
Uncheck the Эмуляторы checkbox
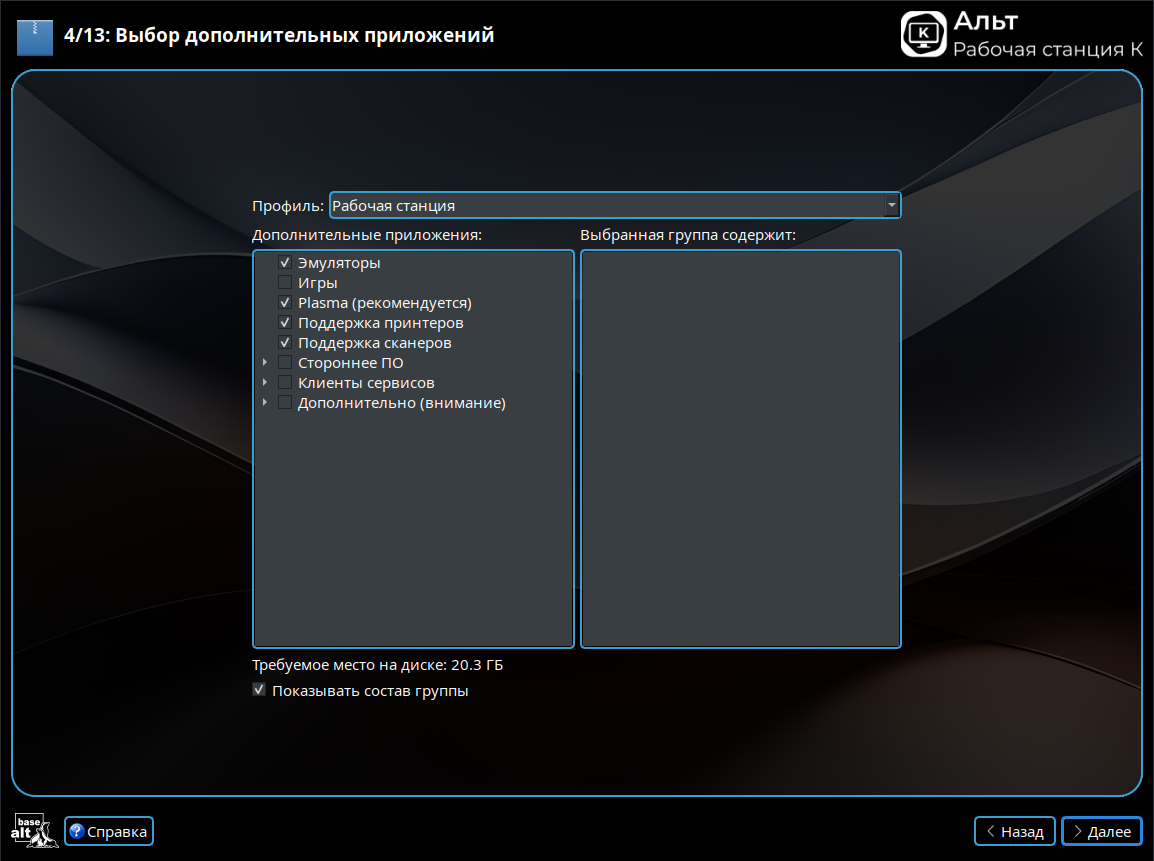(285, 263)
